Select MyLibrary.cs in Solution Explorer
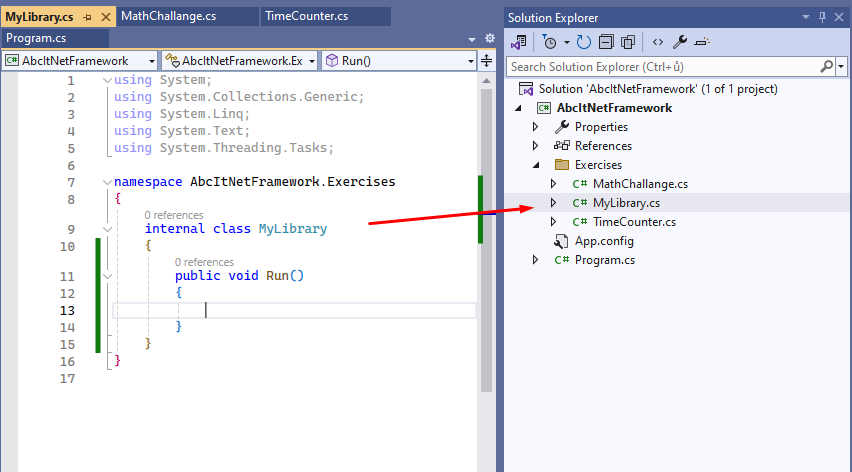Image resolution: width=852 pixels, height=472 pixels. tap(626, 203)
